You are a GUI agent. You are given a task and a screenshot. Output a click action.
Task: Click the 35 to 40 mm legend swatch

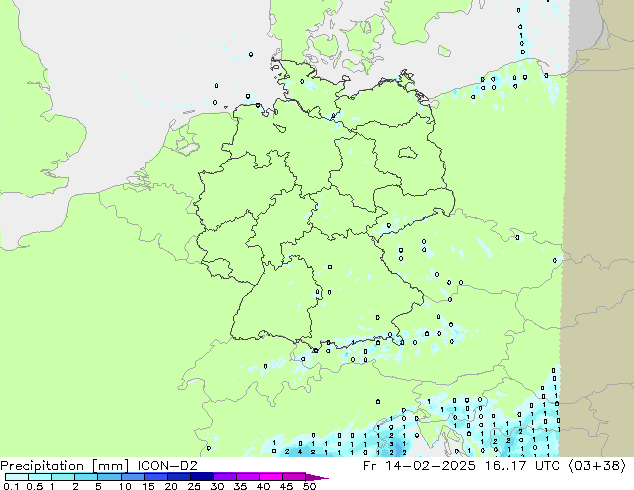tap(248, 477)
